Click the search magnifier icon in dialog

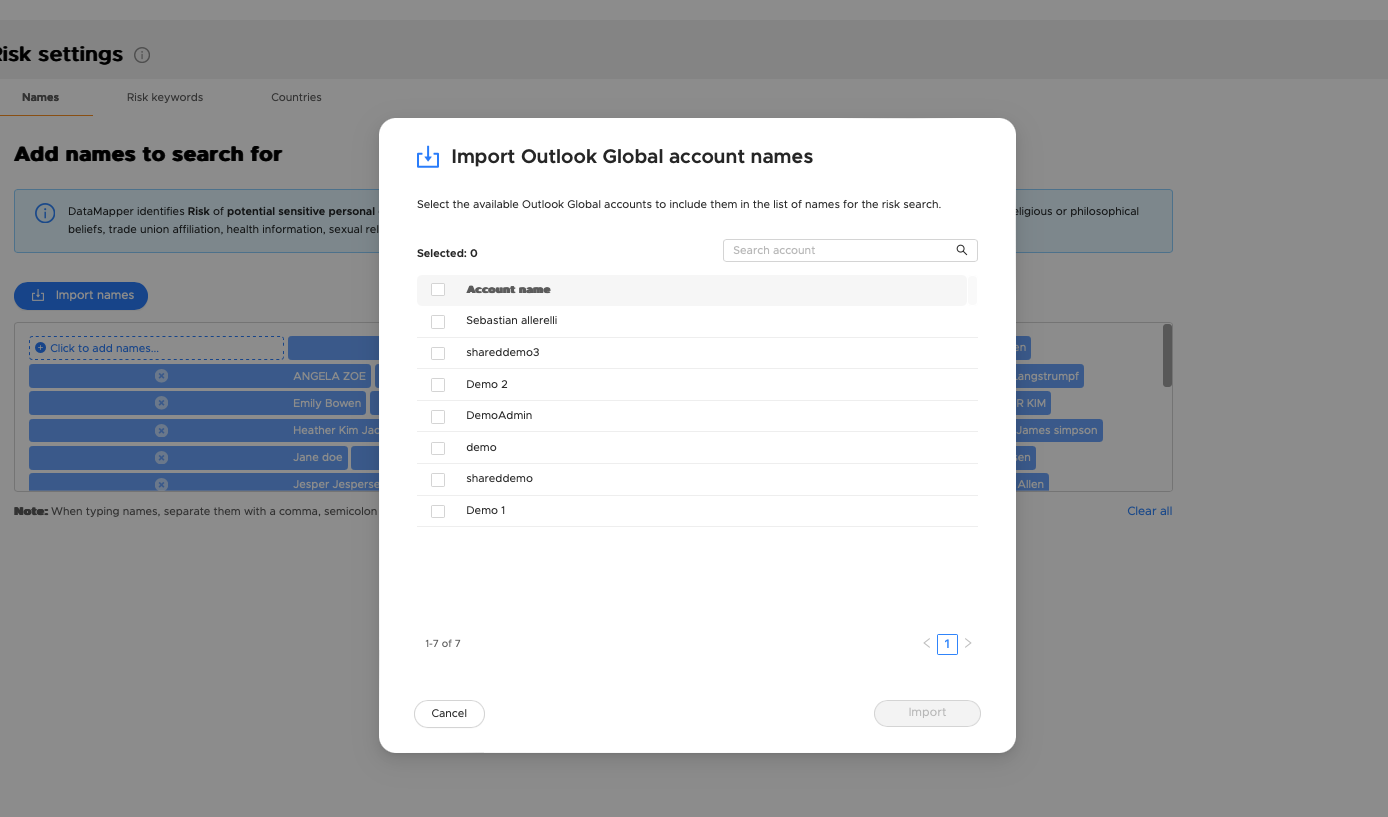click(x=961, y=250)
